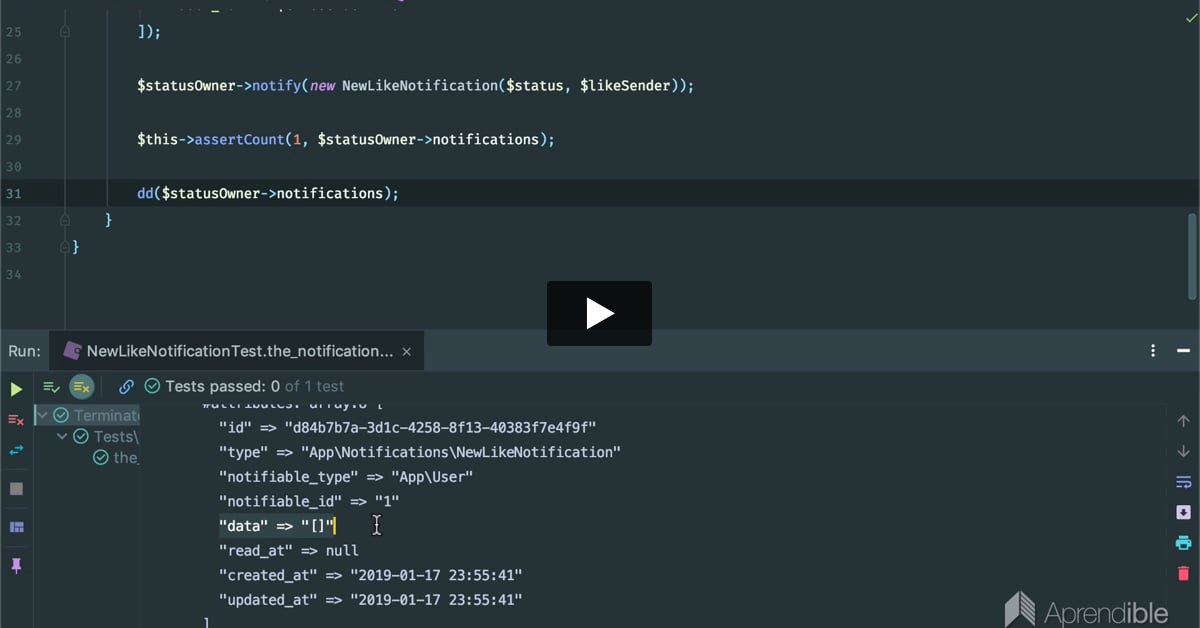Click the rerun failed tests icon

click(16, 420)
